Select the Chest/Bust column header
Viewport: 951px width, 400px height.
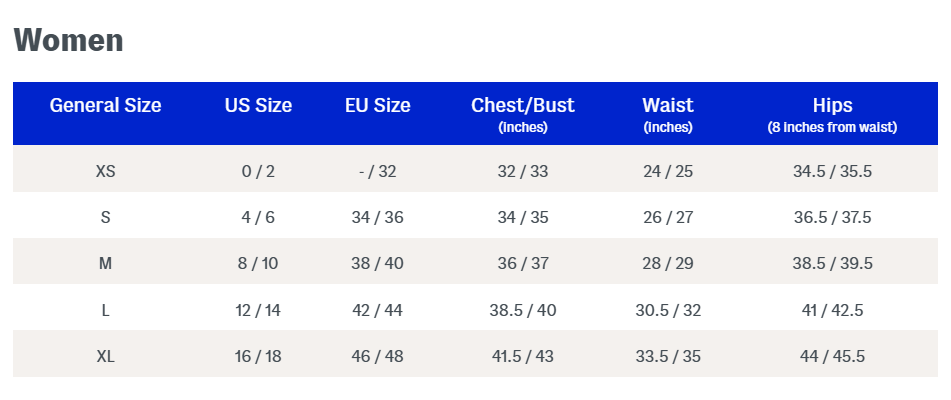[523, 105]
